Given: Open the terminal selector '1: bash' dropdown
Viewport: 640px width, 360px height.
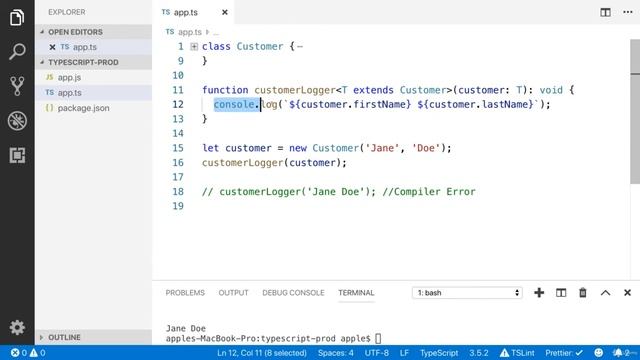Looking at the screenshot, I should [467, 293].
